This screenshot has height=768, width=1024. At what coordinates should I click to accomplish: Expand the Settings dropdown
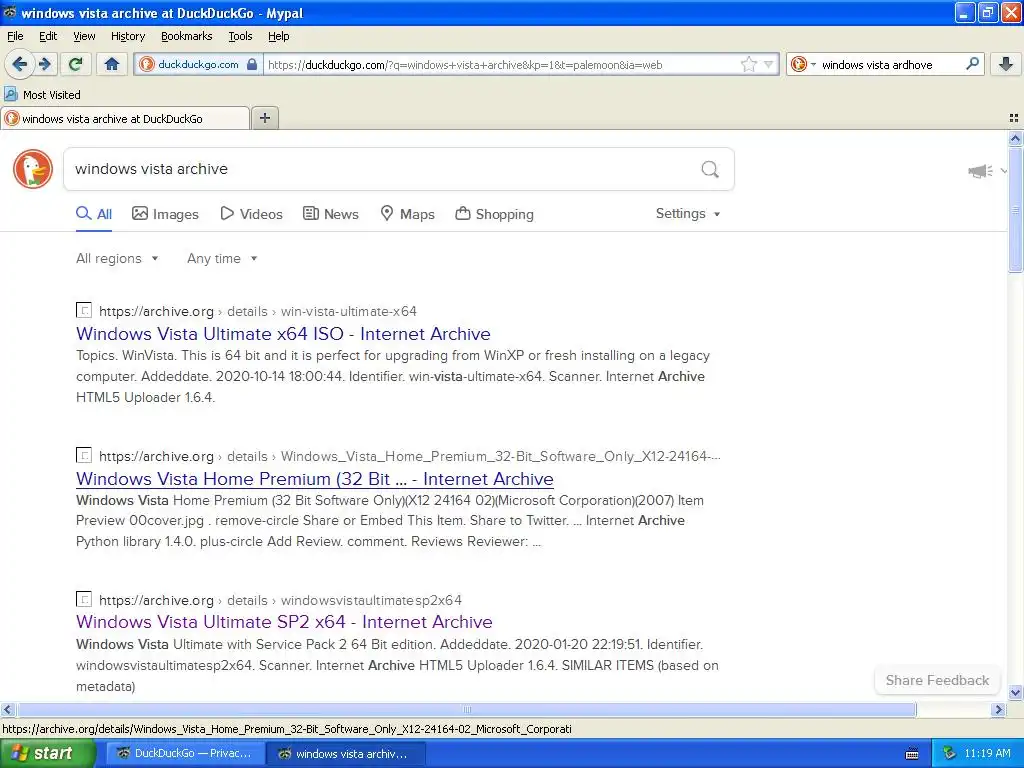pyautogui.click(x=688, y=214)
